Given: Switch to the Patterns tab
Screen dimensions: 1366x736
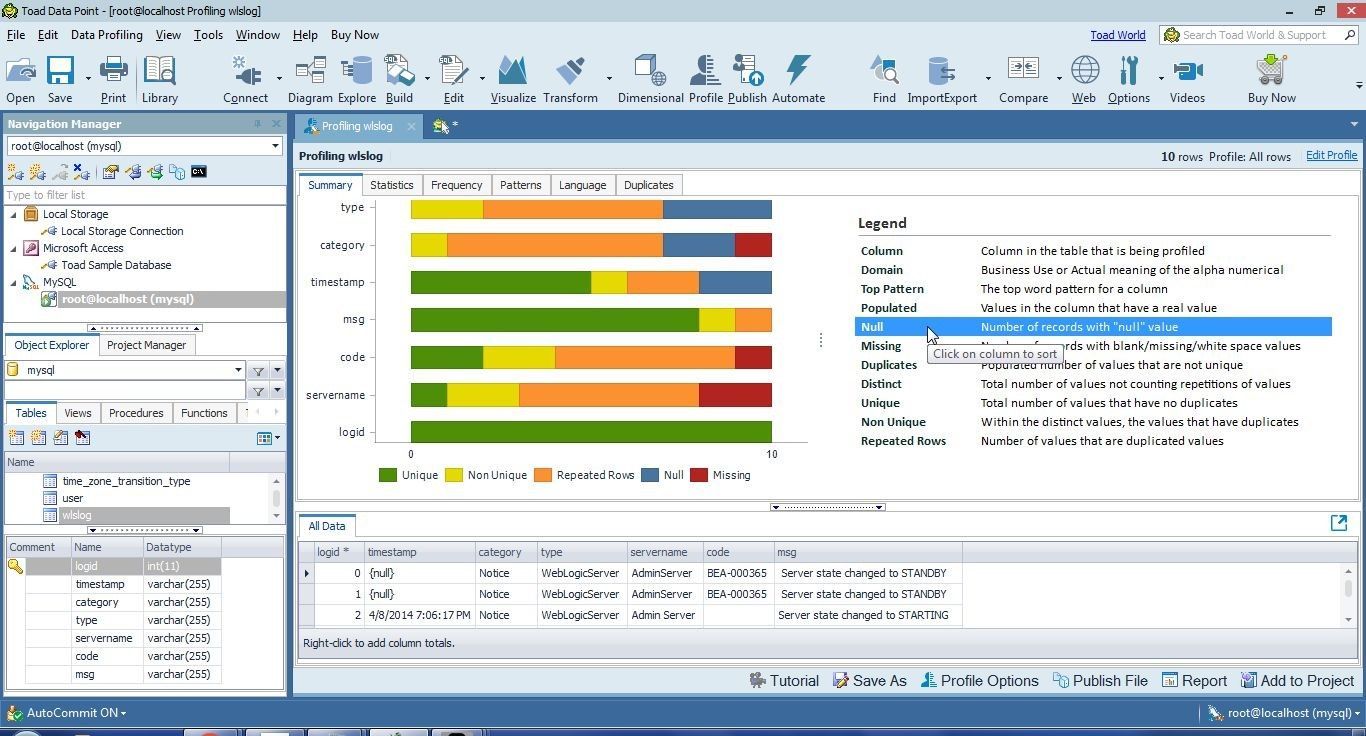Looking at the screenshot, I should coord(520,185).
